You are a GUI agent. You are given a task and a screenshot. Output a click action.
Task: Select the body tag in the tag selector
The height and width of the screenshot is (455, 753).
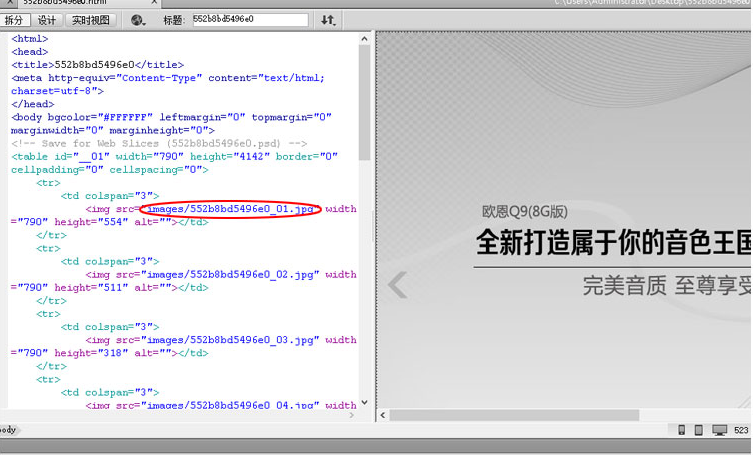pos(8,430)
